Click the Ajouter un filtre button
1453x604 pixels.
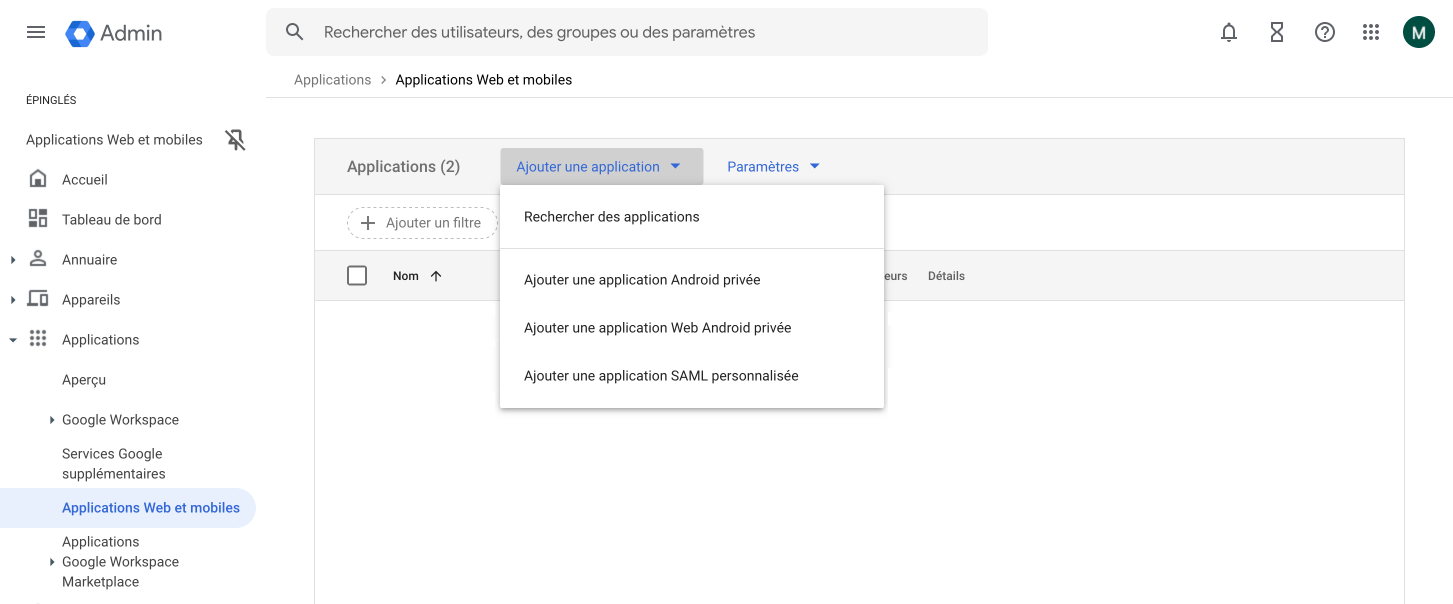click(422, 223)
